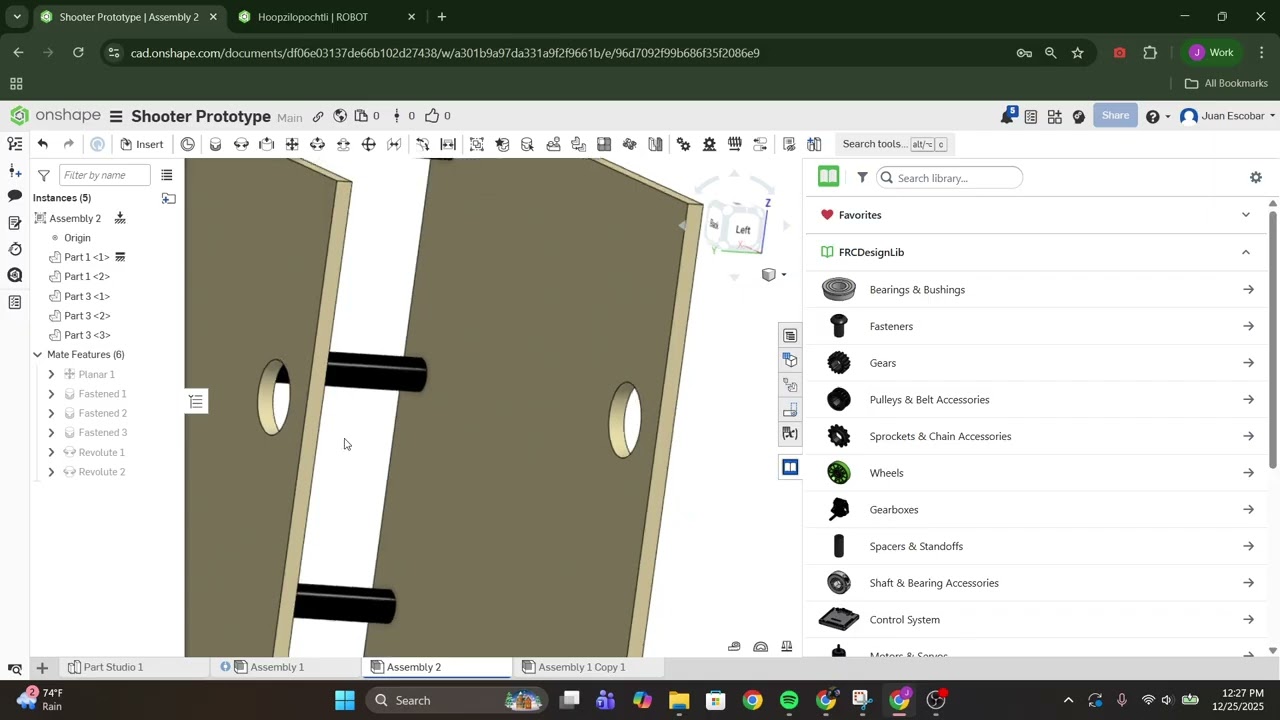Click the Insert parts button
Image resolution: width=1280 pixels, height=720 pixels.
(142, 144)
